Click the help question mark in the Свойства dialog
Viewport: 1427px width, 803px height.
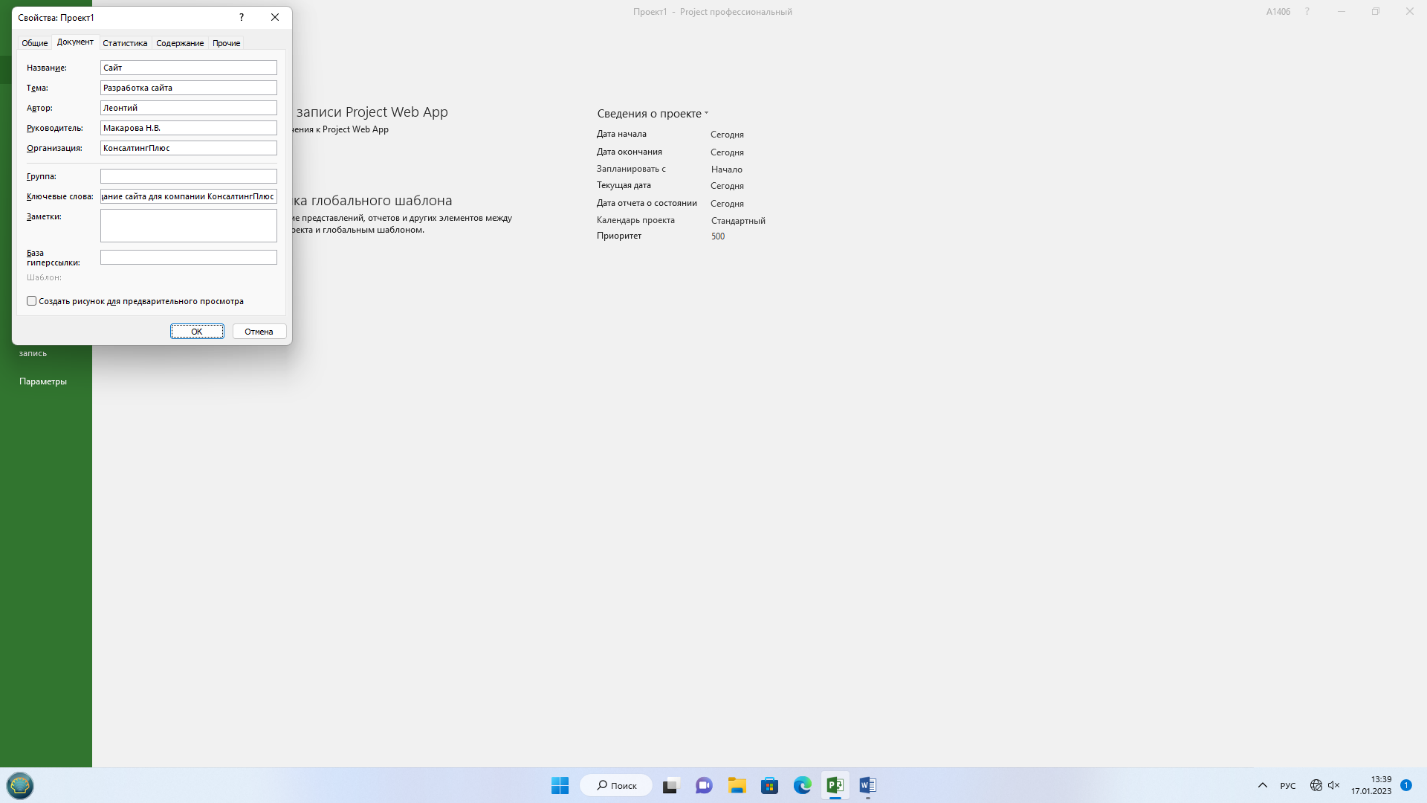click(241, 17)
